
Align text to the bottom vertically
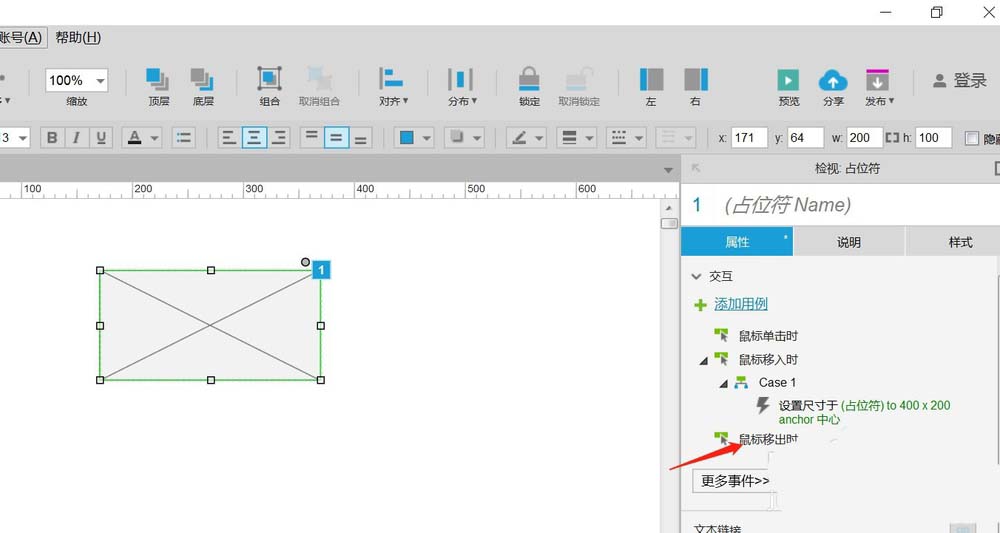361,137
